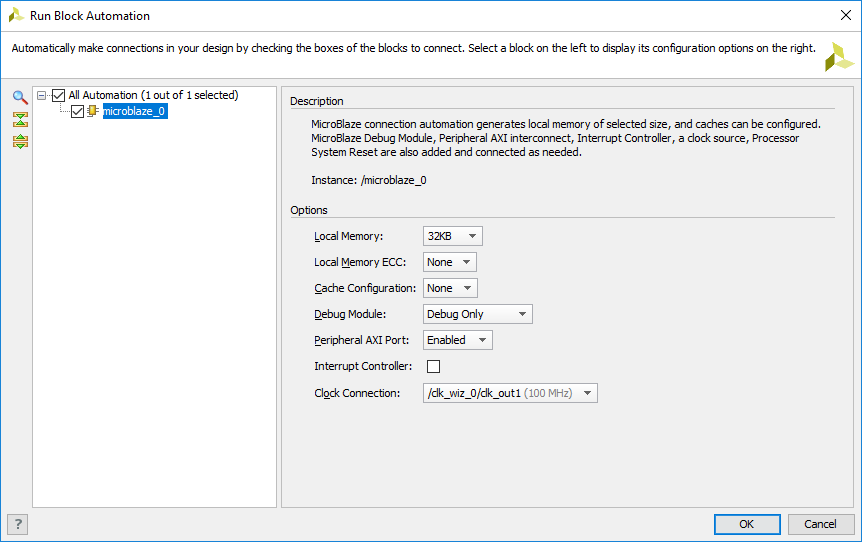Click the Clock Connection label
Viewport: 862px width, 542px height.
point(357,393)
